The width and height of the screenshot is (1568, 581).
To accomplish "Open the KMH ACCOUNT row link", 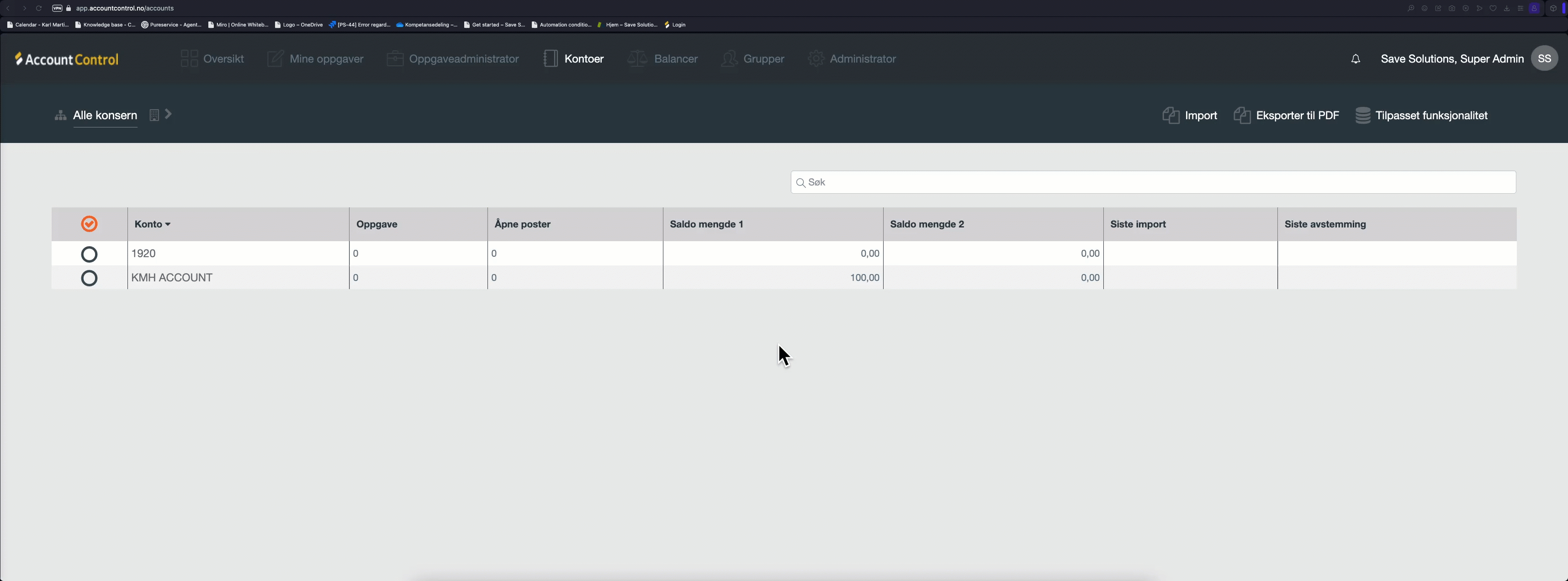I will click(x=172, y=278).
